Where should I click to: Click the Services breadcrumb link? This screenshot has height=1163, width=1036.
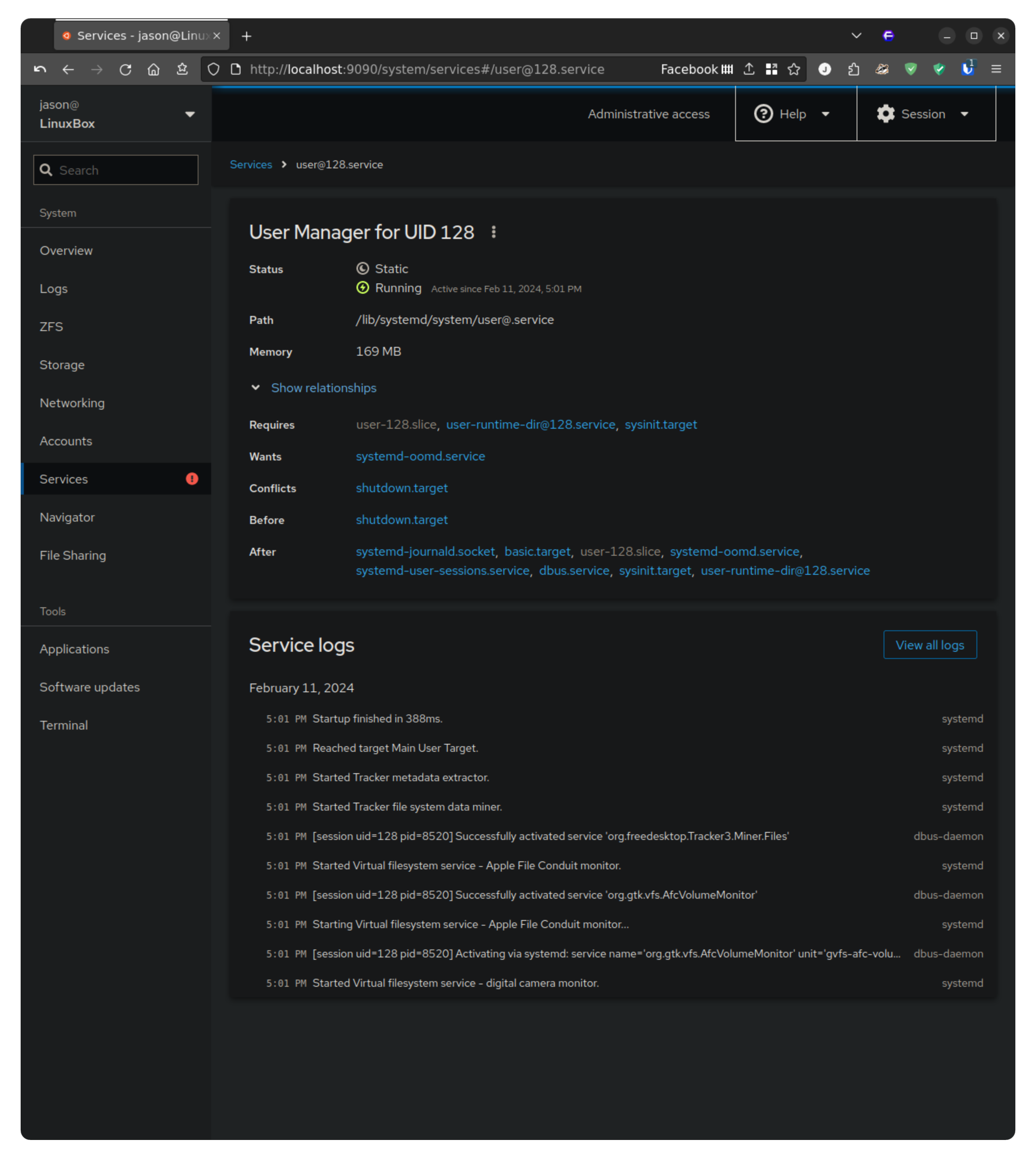click(250, 164)
